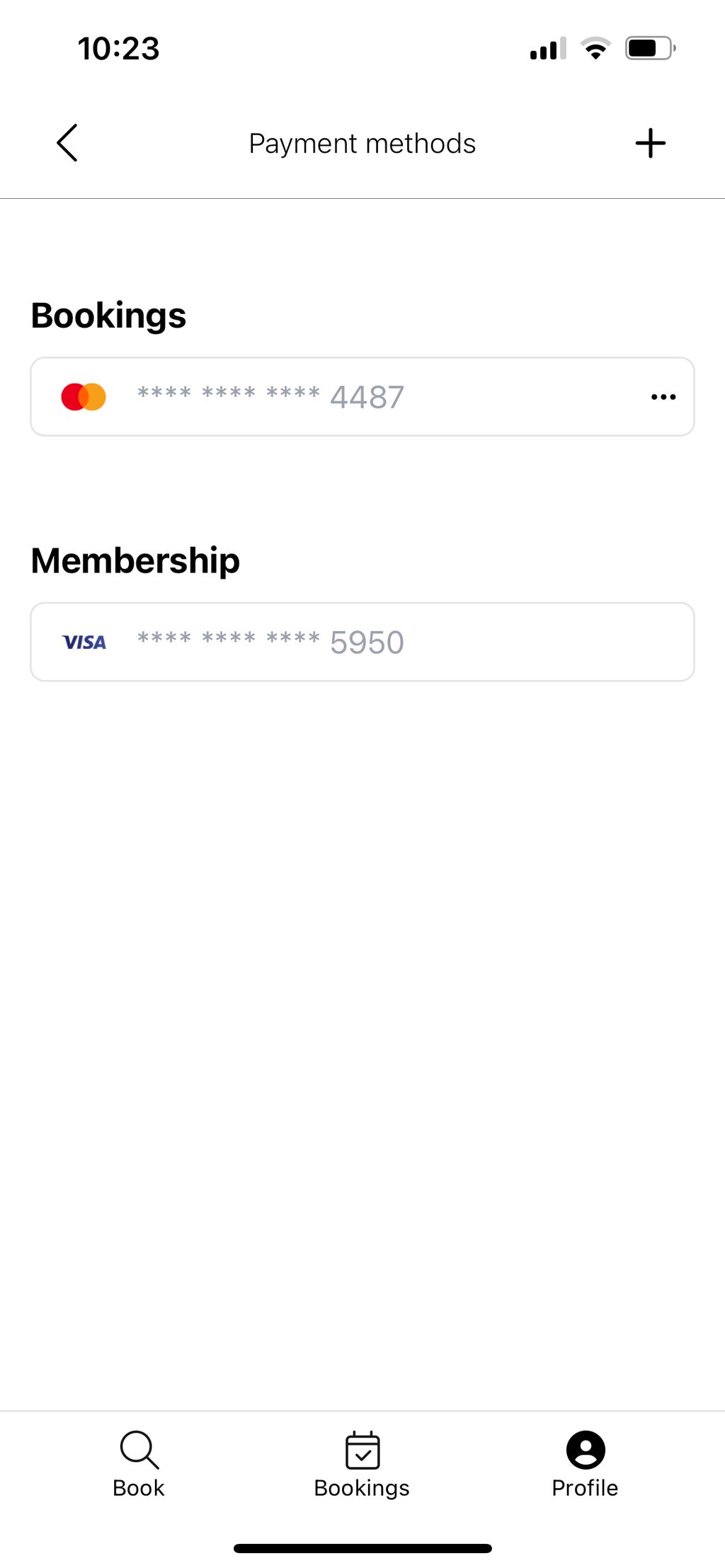Tap the battery status icon
This screenshot has height=1568, width=725.
point(651,48)
